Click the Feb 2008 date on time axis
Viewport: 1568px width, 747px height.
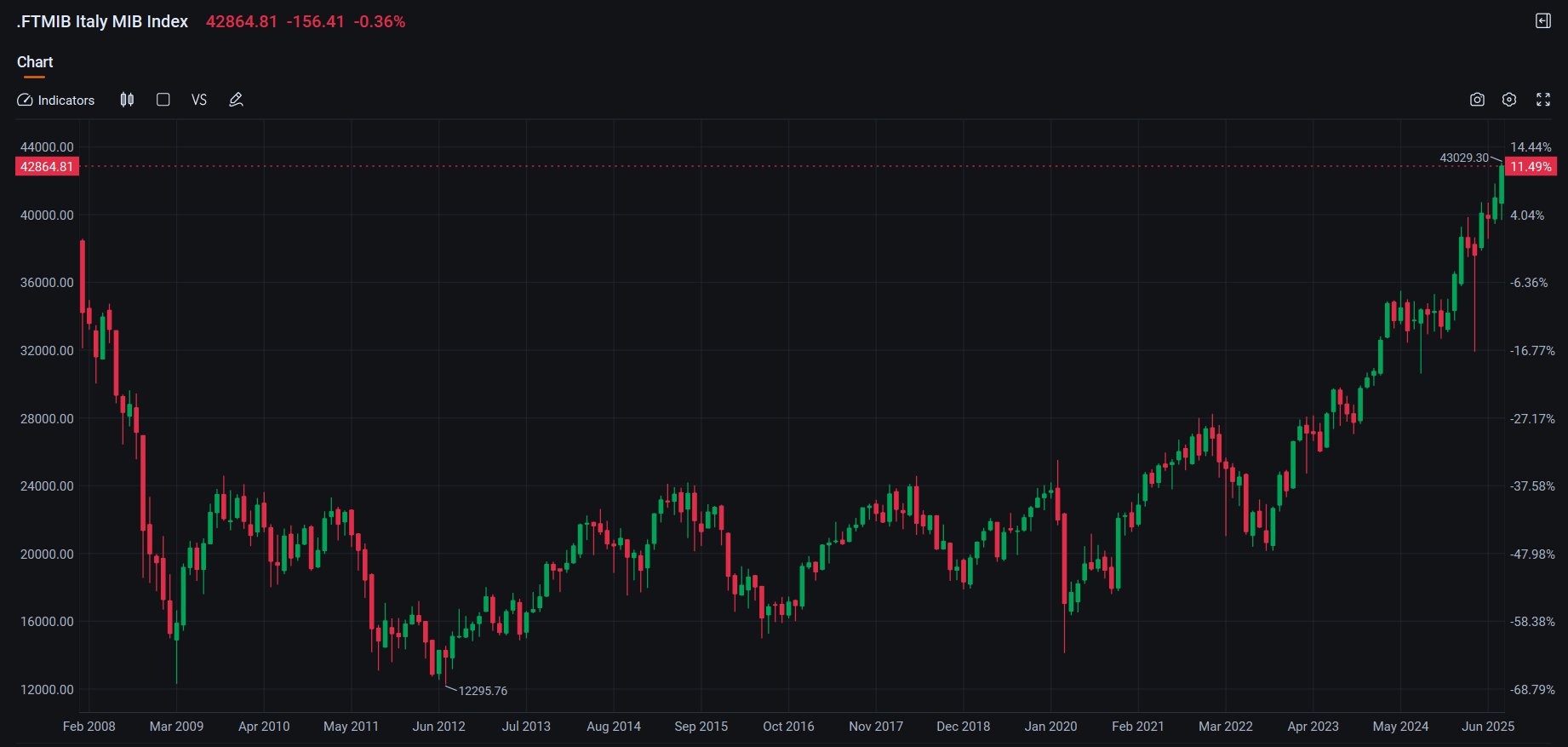coord(89,727)
